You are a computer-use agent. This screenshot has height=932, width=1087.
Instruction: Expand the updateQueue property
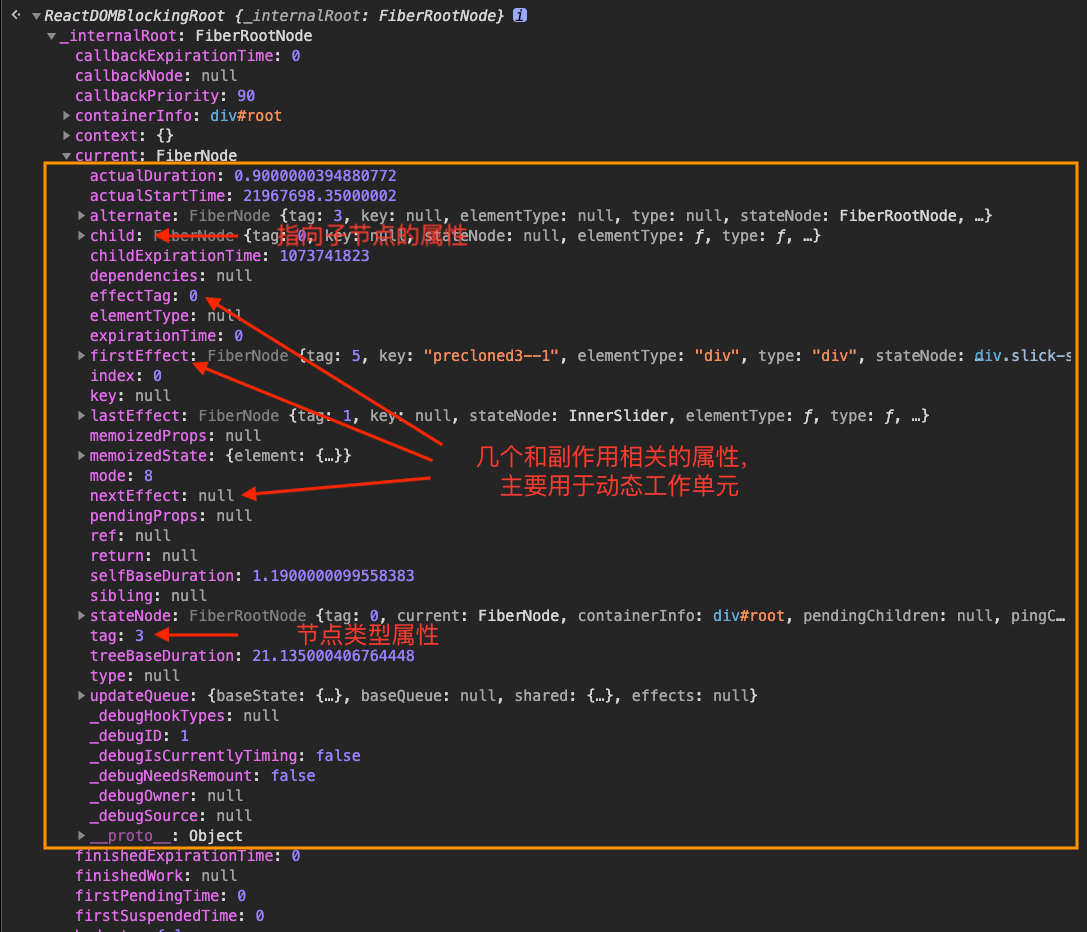(81, 696)
